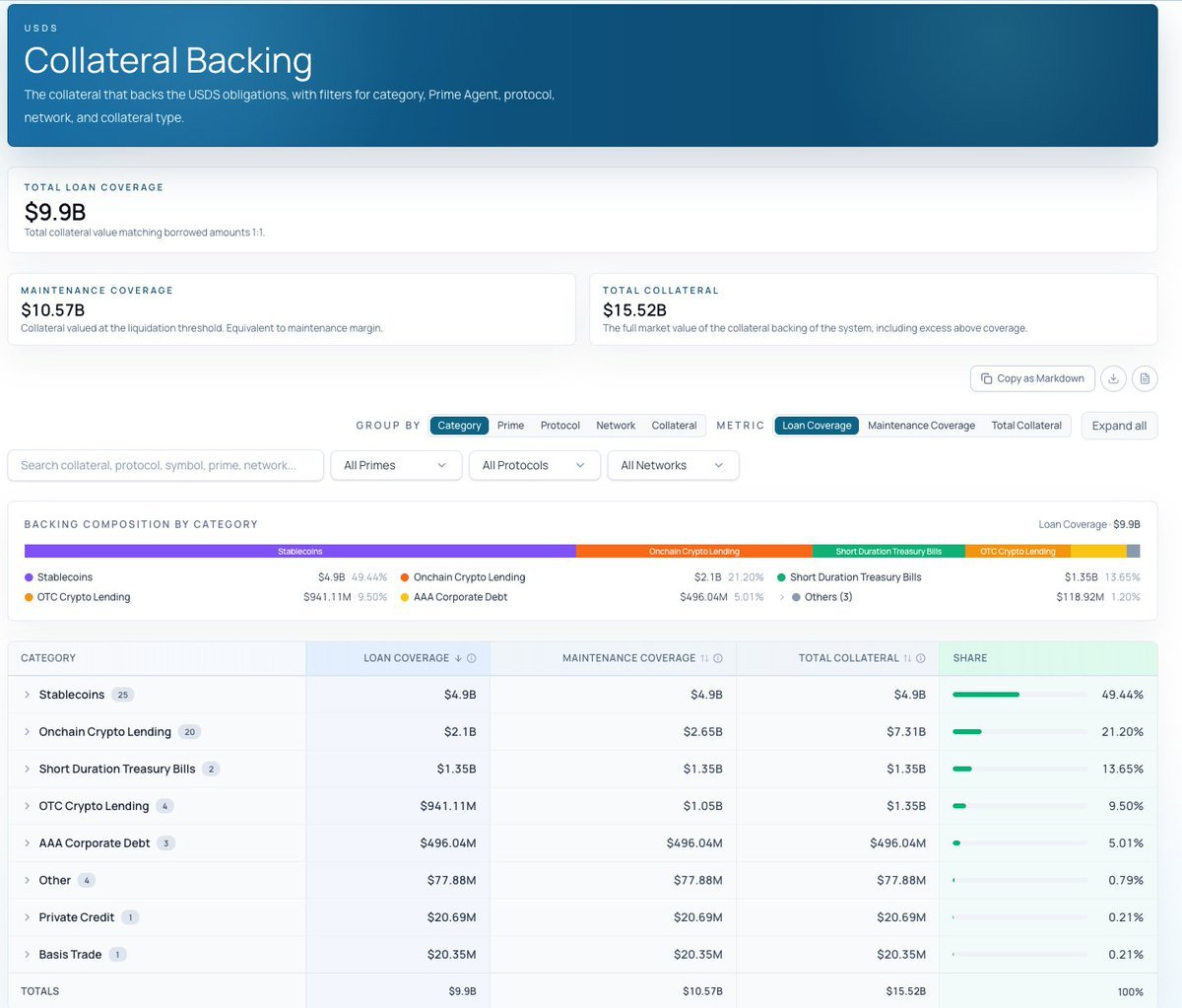1182x1008 pixels.
Task: Click the search collateral input field
Action: (165, 465)
